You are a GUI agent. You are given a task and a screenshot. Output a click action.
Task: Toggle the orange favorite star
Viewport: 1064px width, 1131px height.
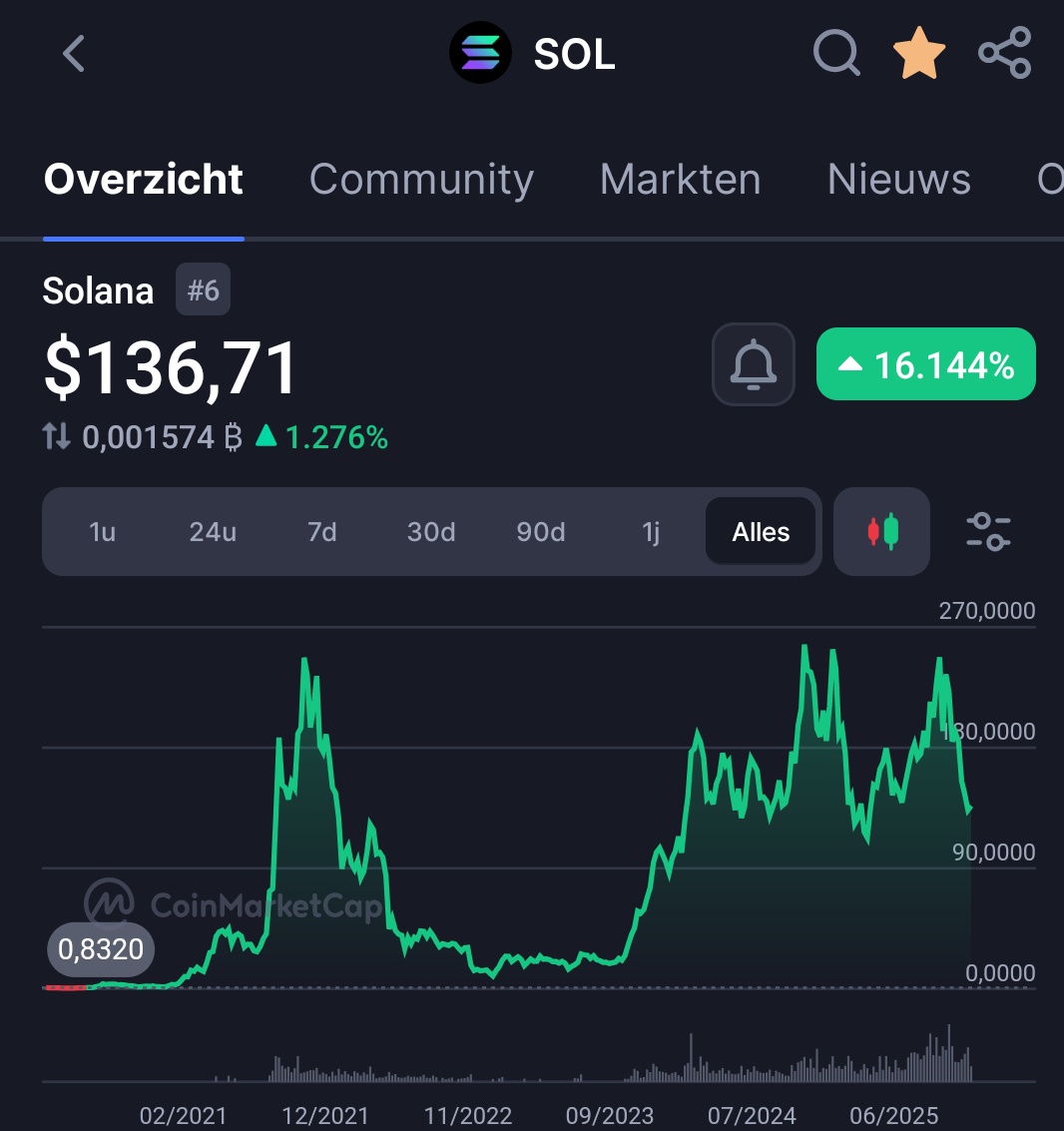[919, 53]
